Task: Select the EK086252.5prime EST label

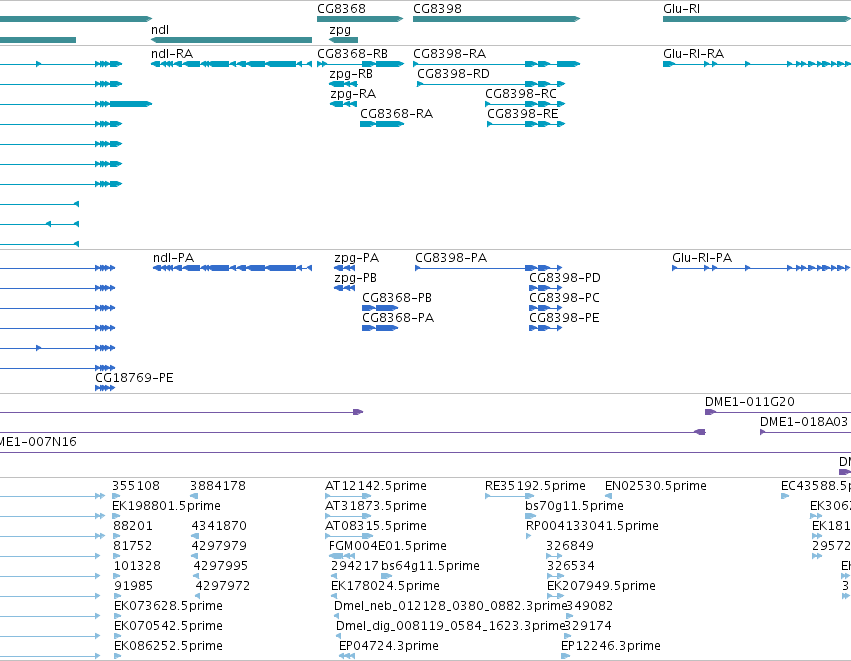Action: pos(168,646)
